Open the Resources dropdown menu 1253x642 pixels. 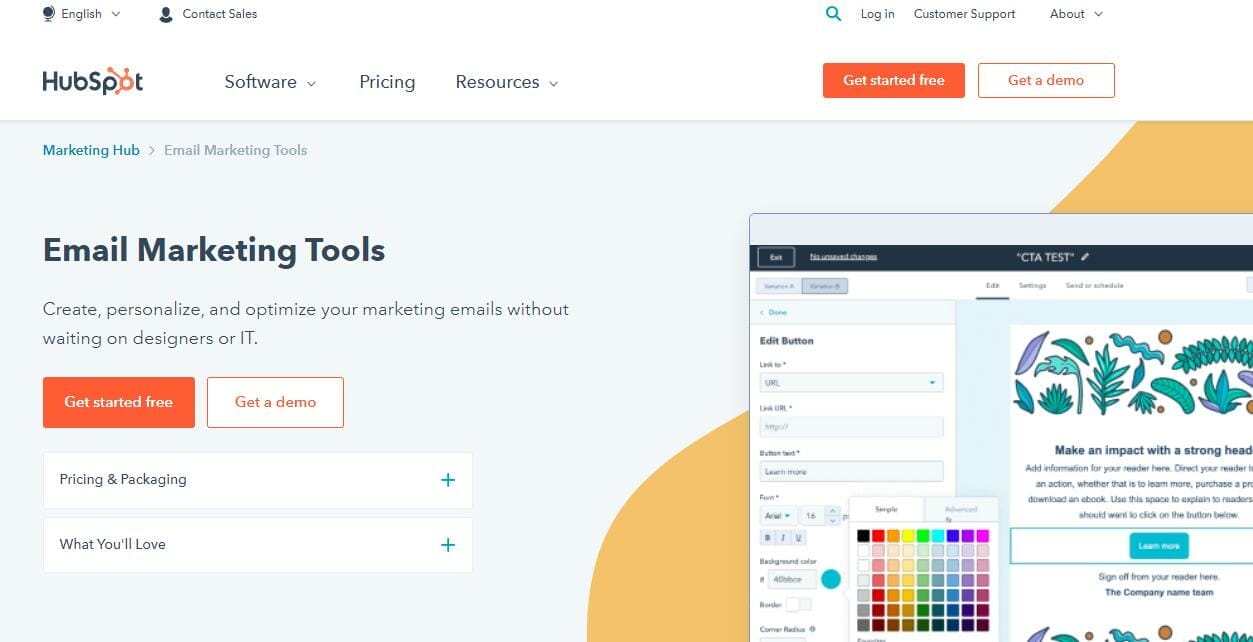507,82
